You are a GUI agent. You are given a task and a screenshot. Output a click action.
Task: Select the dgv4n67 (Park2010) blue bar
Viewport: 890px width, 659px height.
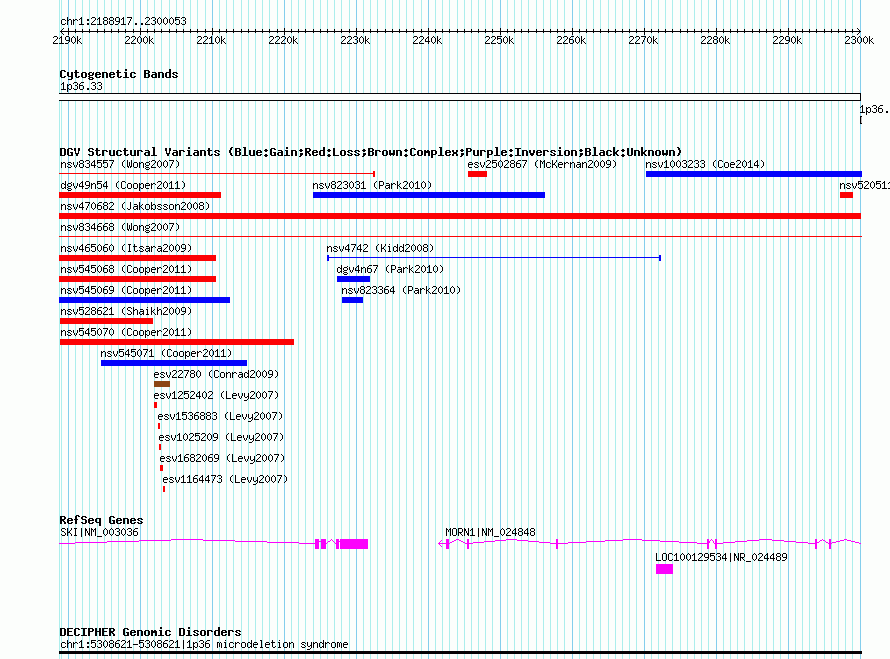[353, 279]
